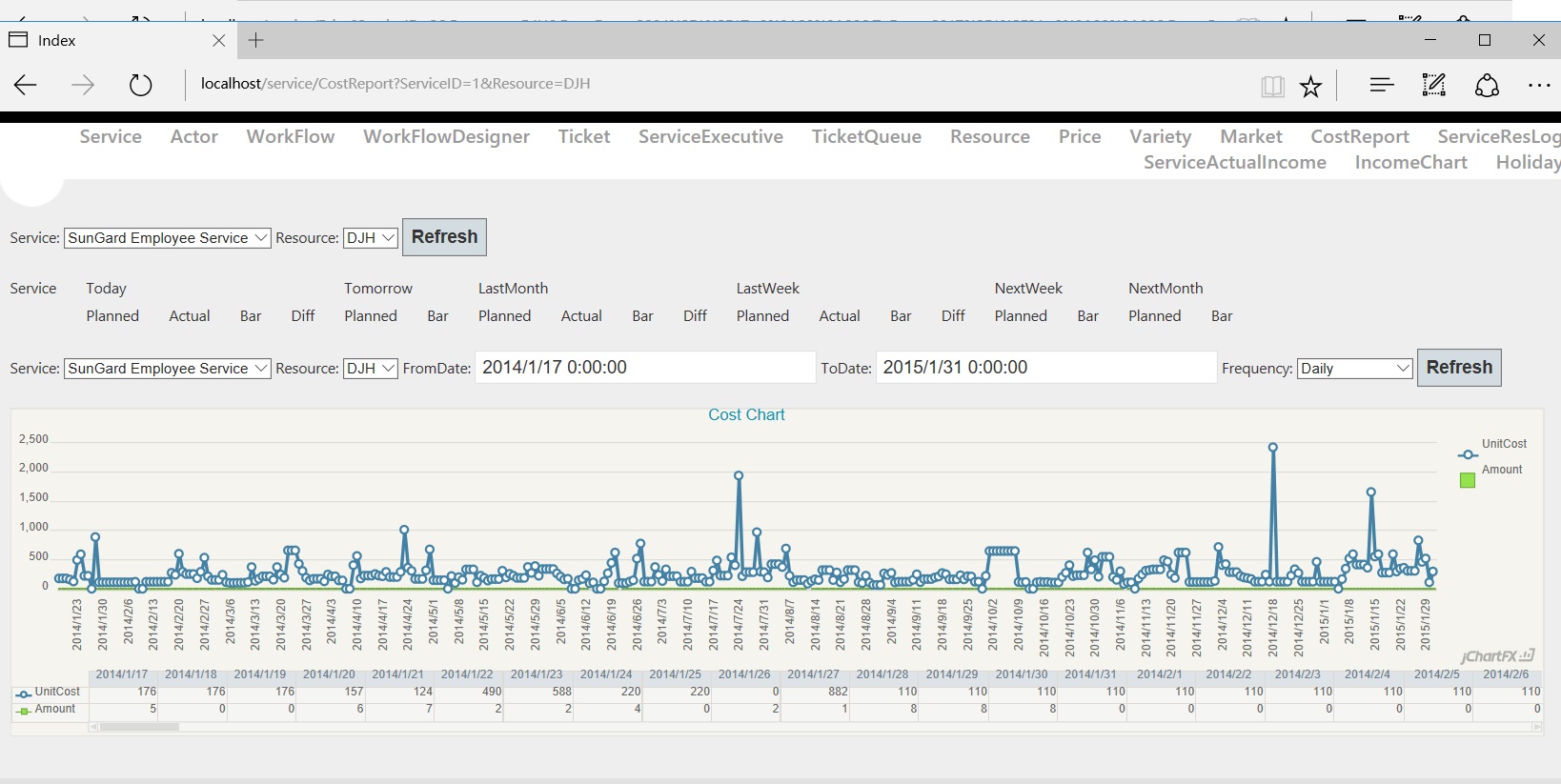Expand the top Resource DJH dropdown
1561x784 pixels.
(x=371, y=238)
